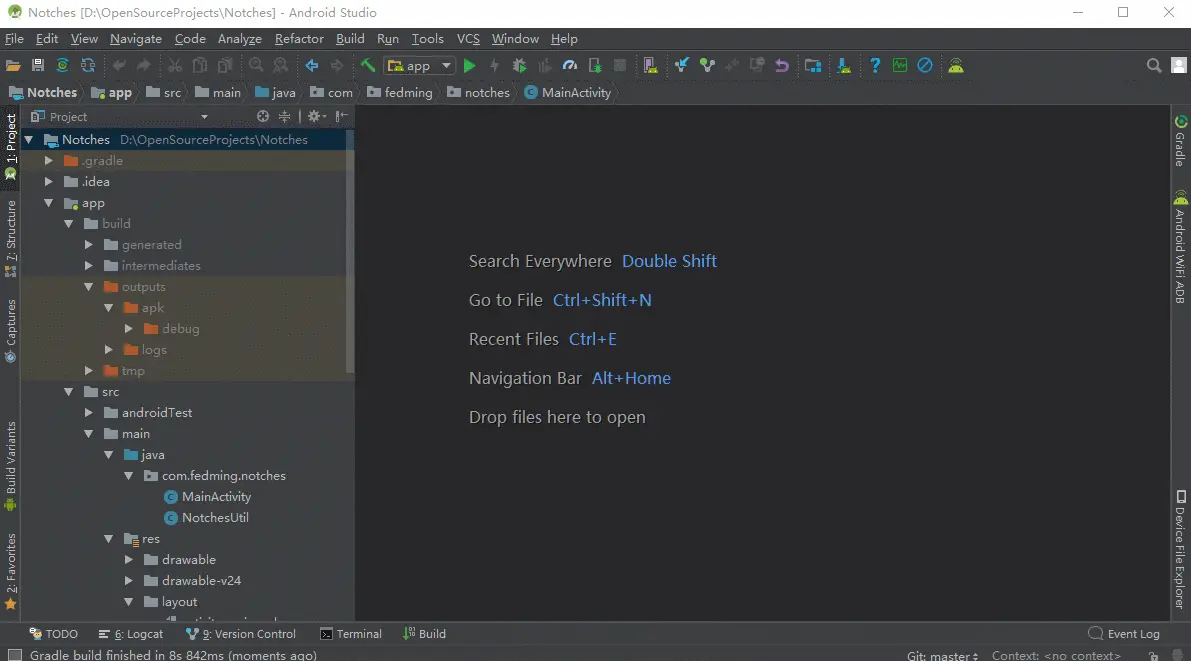Image resolution: width=1191 pixels, height=661 pixels.
Task: Click the Back navigation arrow icon
Action: click(x=311, y=66)
